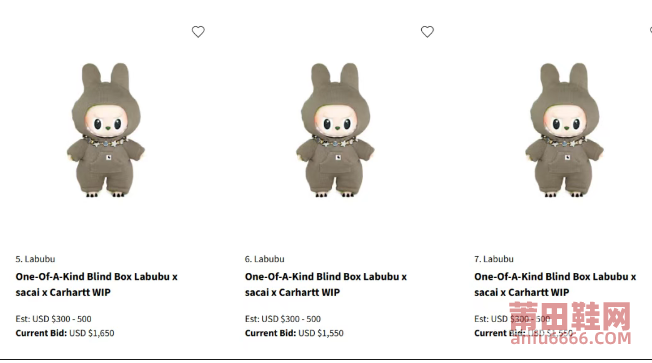The width and height of the screenshot is (652, 363).
Task: Click the '7. Labubu' lot label
Action: (x=494, y=259)
